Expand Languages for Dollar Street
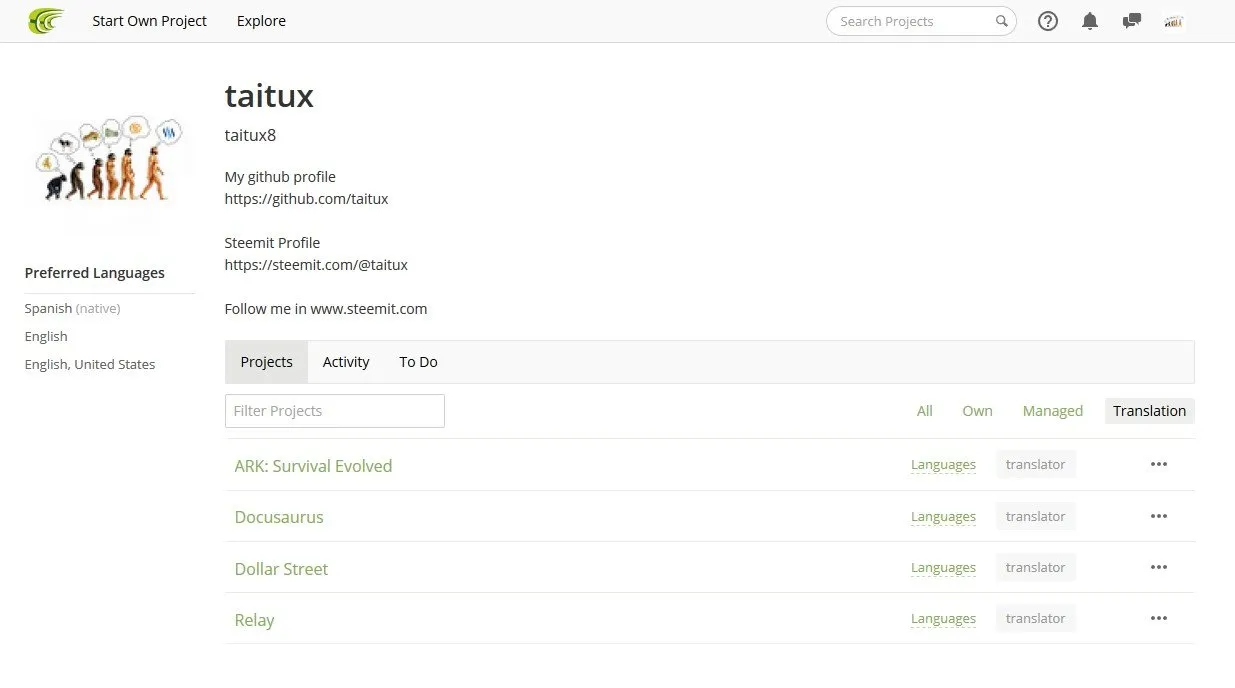 pos(943,568)
